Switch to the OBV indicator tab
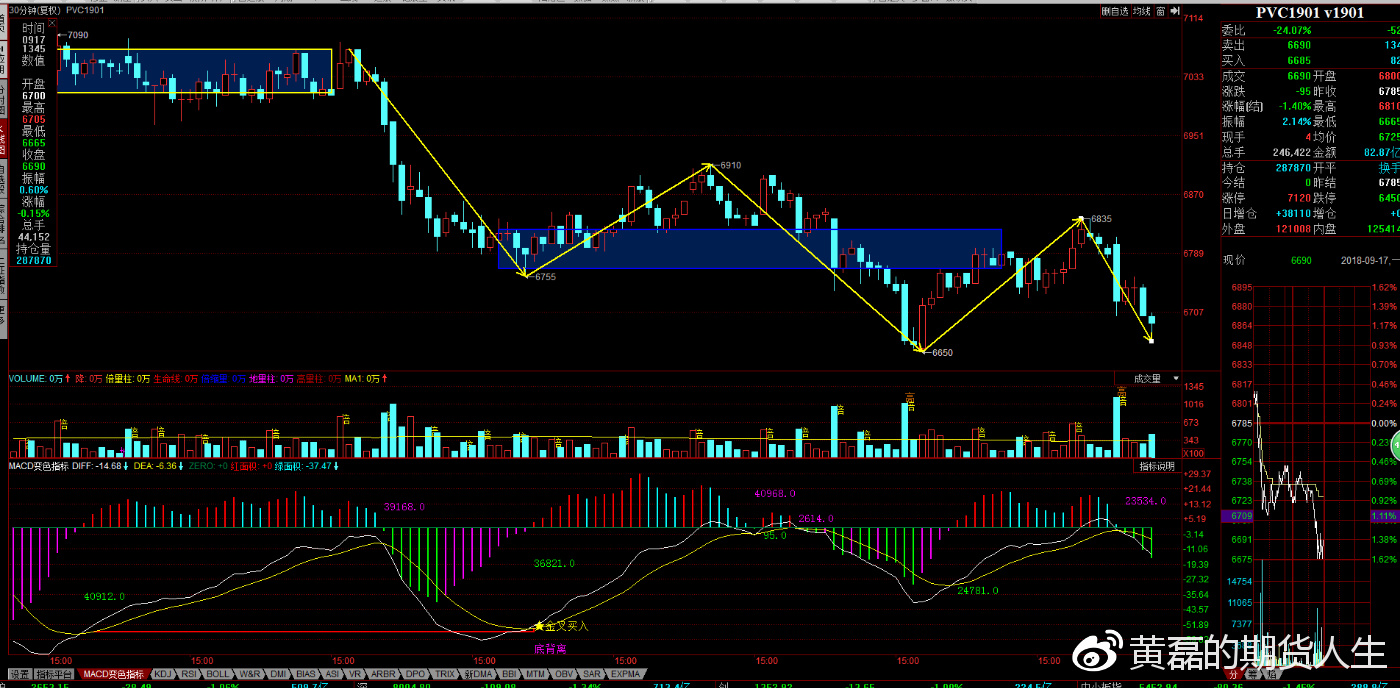 pos(565,674)
